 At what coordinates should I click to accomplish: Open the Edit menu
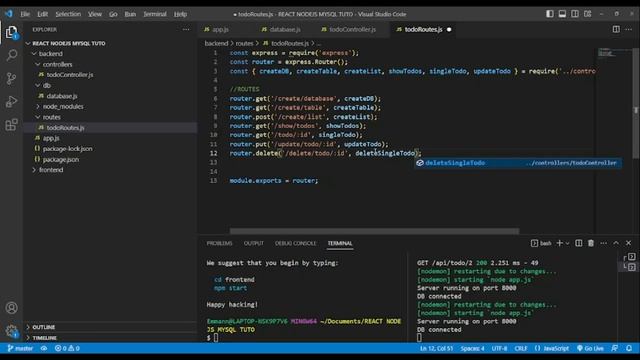tap(42, 14)
